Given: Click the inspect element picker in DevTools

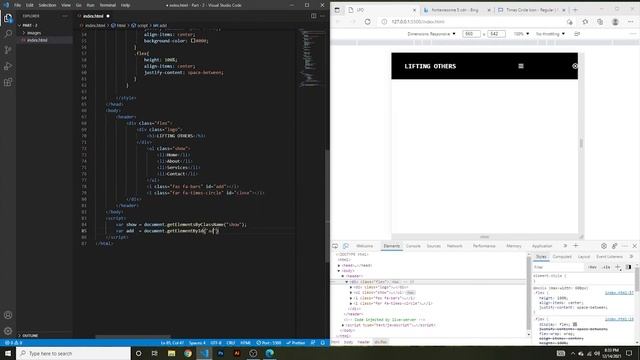Looking at the screenshot, I should tap(335, 246).
